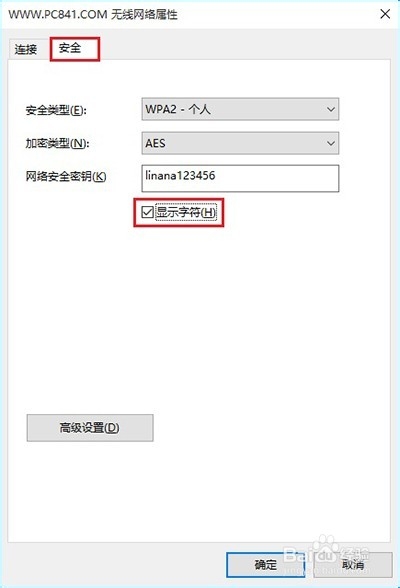This screenshot has width=400, height=588.
Task: Click the 网络安全密钥(K) field label
Action: [66, 176]
